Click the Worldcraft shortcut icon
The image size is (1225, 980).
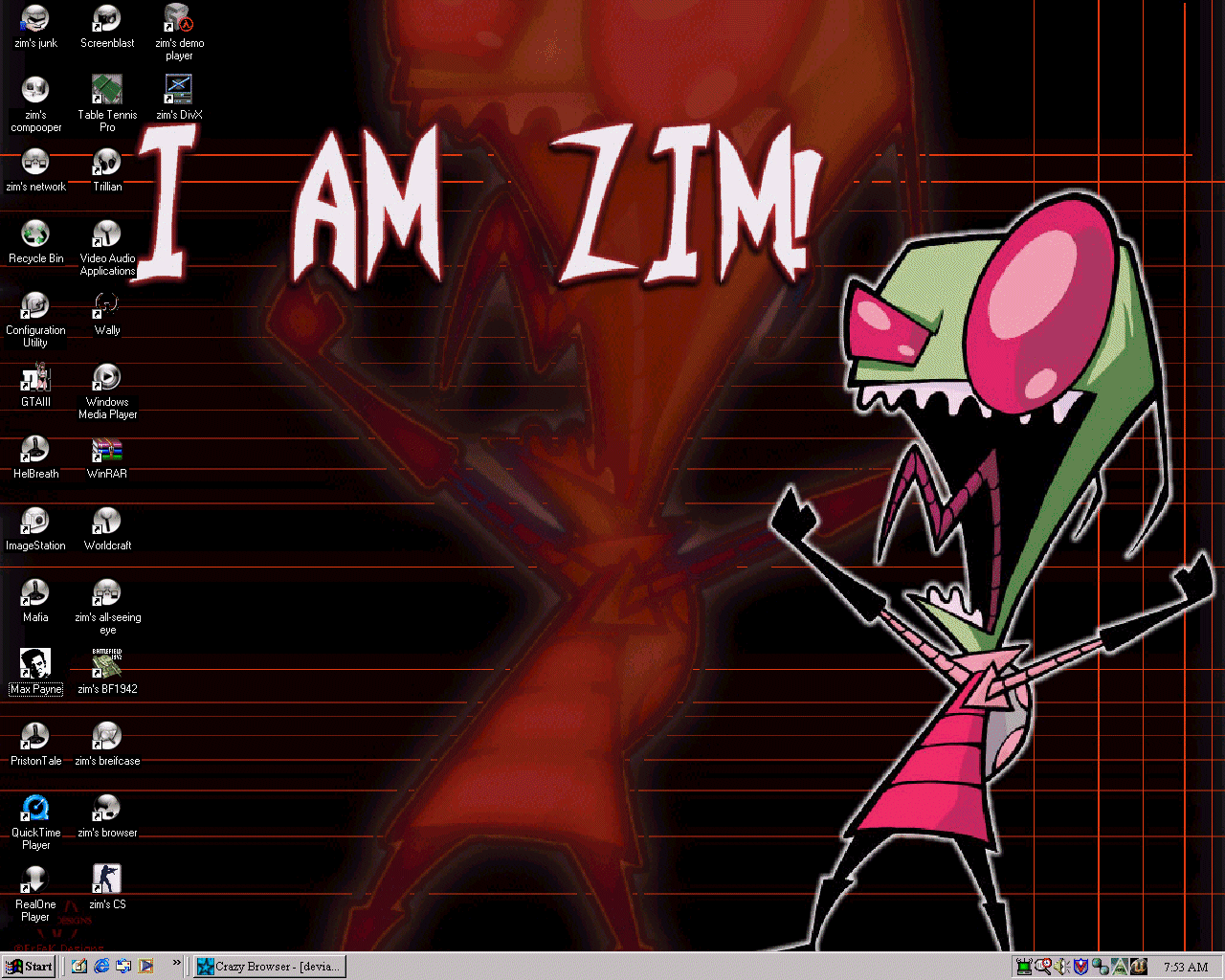coord(107,529)
